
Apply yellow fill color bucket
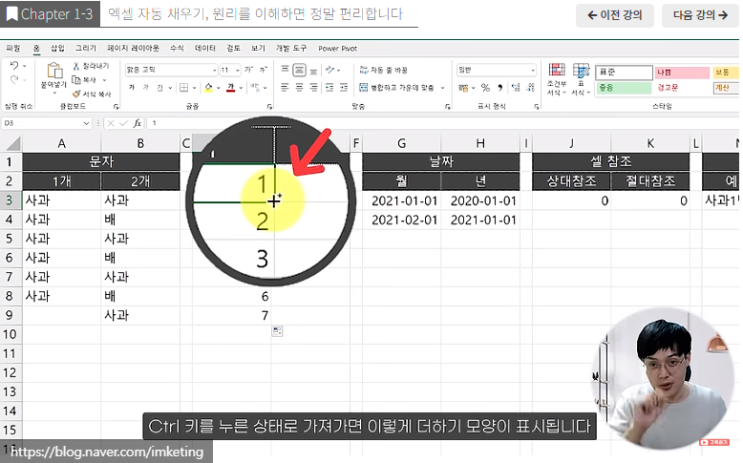coord(208,88)
